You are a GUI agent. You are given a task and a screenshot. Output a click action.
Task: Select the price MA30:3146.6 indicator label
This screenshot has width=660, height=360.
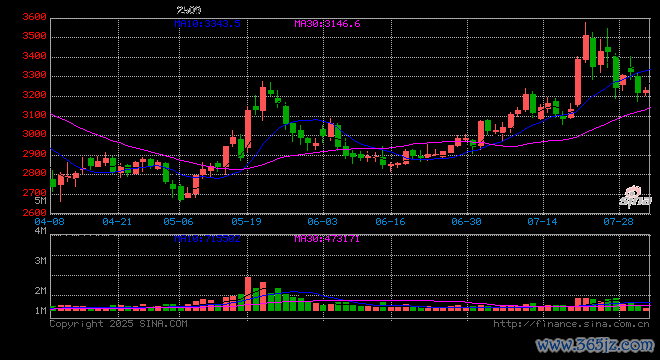click(x=327, y=24)
